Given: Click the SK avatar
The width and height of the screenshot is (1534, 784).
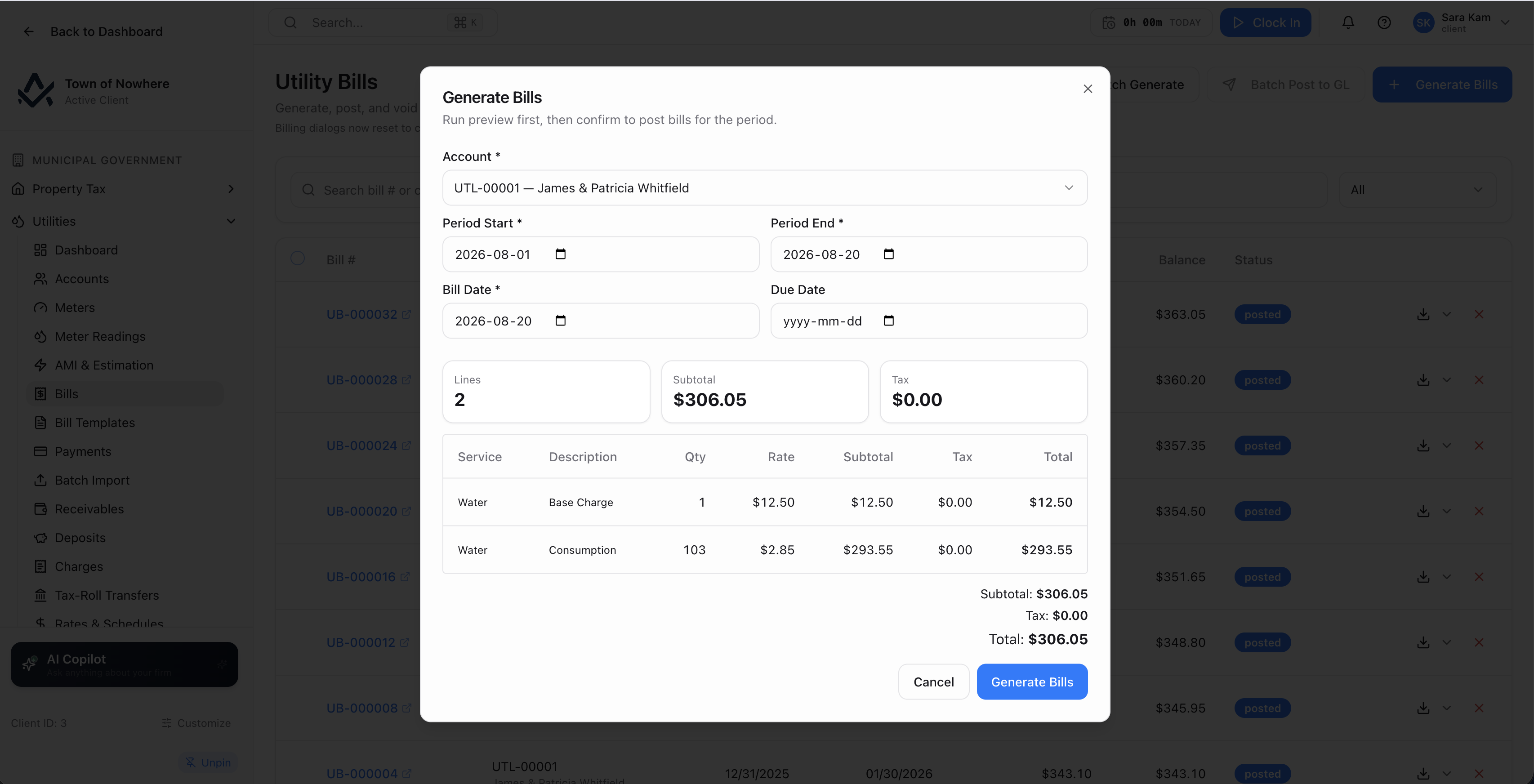Looking at the screenshot, I should [1424, 22].
